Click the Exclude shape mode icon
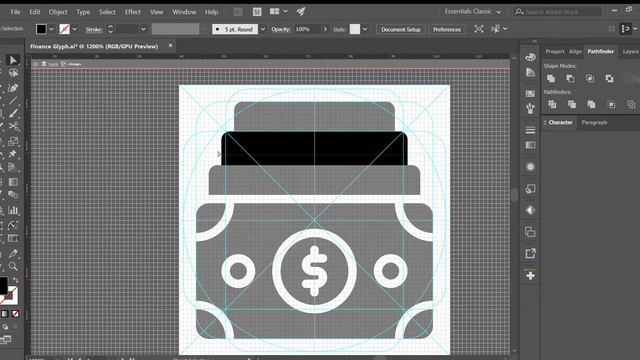This screenshot has height=360, width=640. [x=609, y=78]
